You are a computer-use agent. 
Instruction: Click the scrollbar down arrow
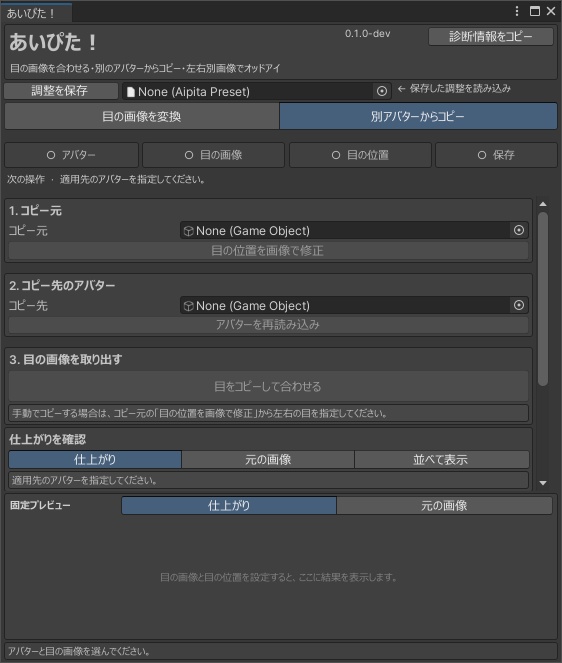click(x=543, y=483)
